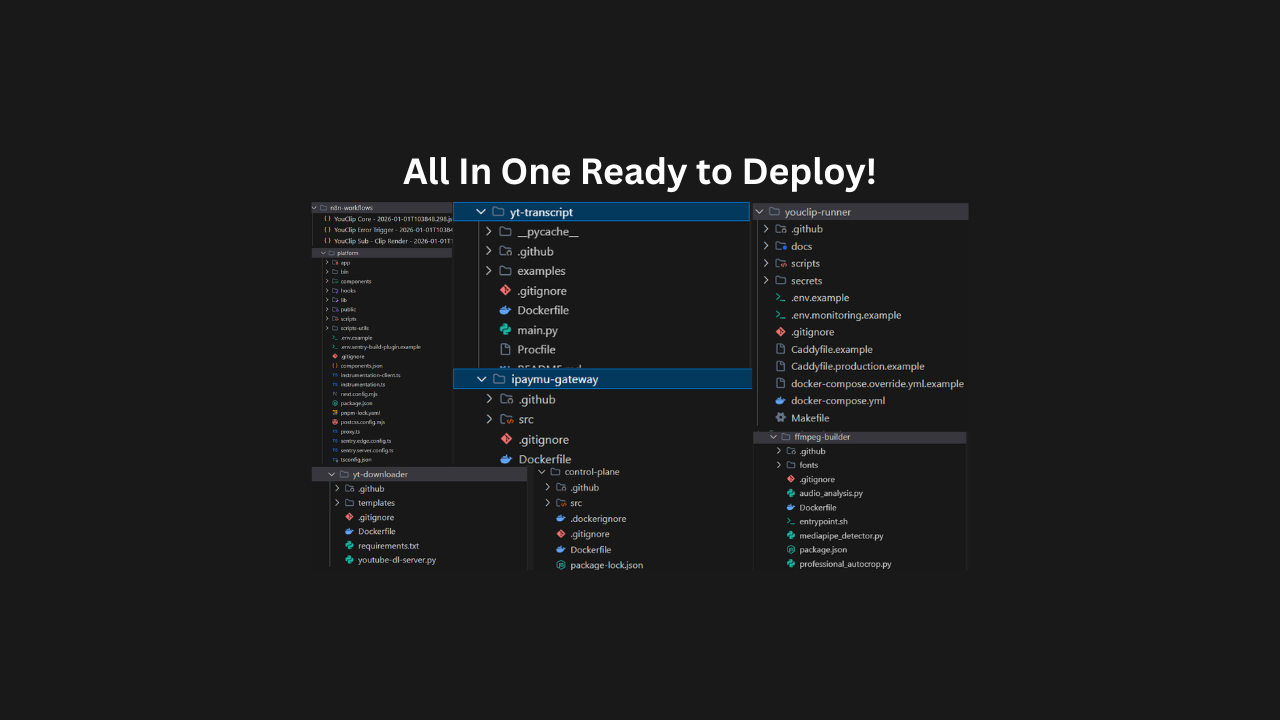
Task: Expand the src folder under ipaymu-gateway
Action: coord(489,419)
